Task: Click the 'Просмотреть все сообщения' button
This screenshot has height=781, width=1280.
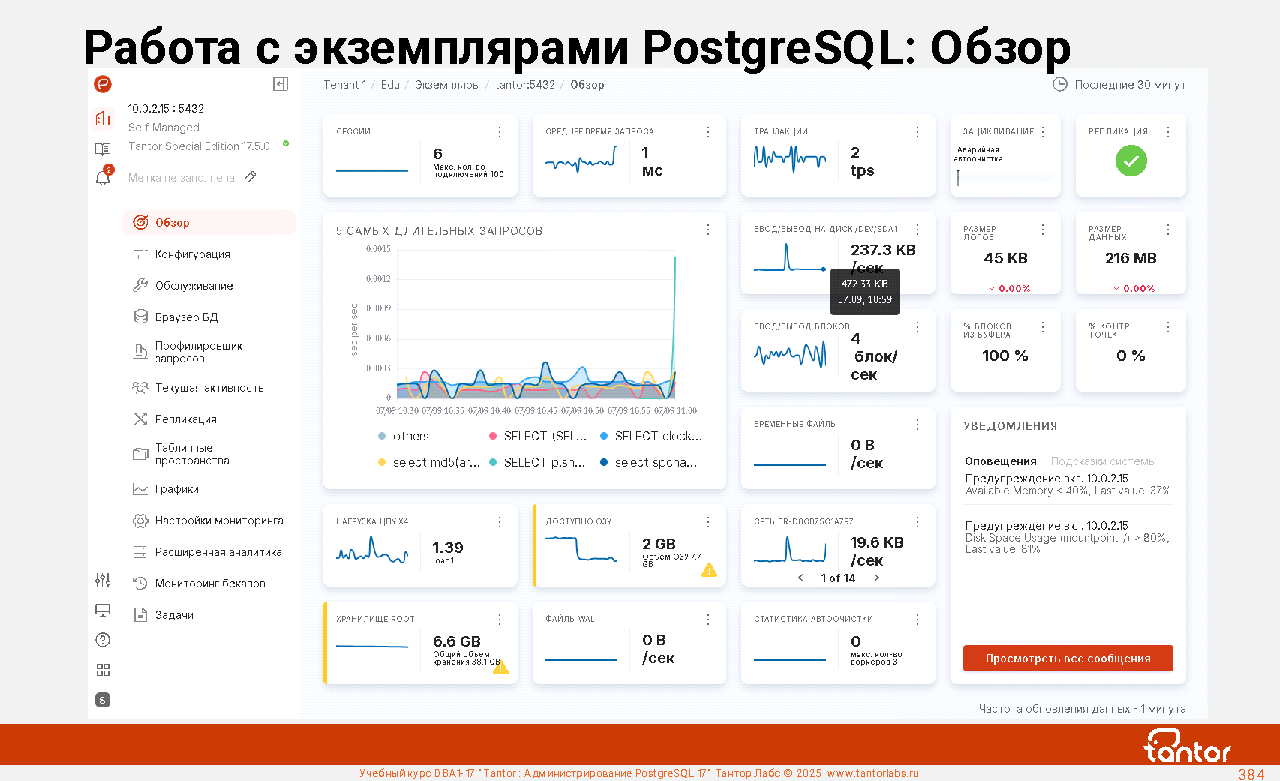Action: pyautogui.click(x=1067, y=659)
